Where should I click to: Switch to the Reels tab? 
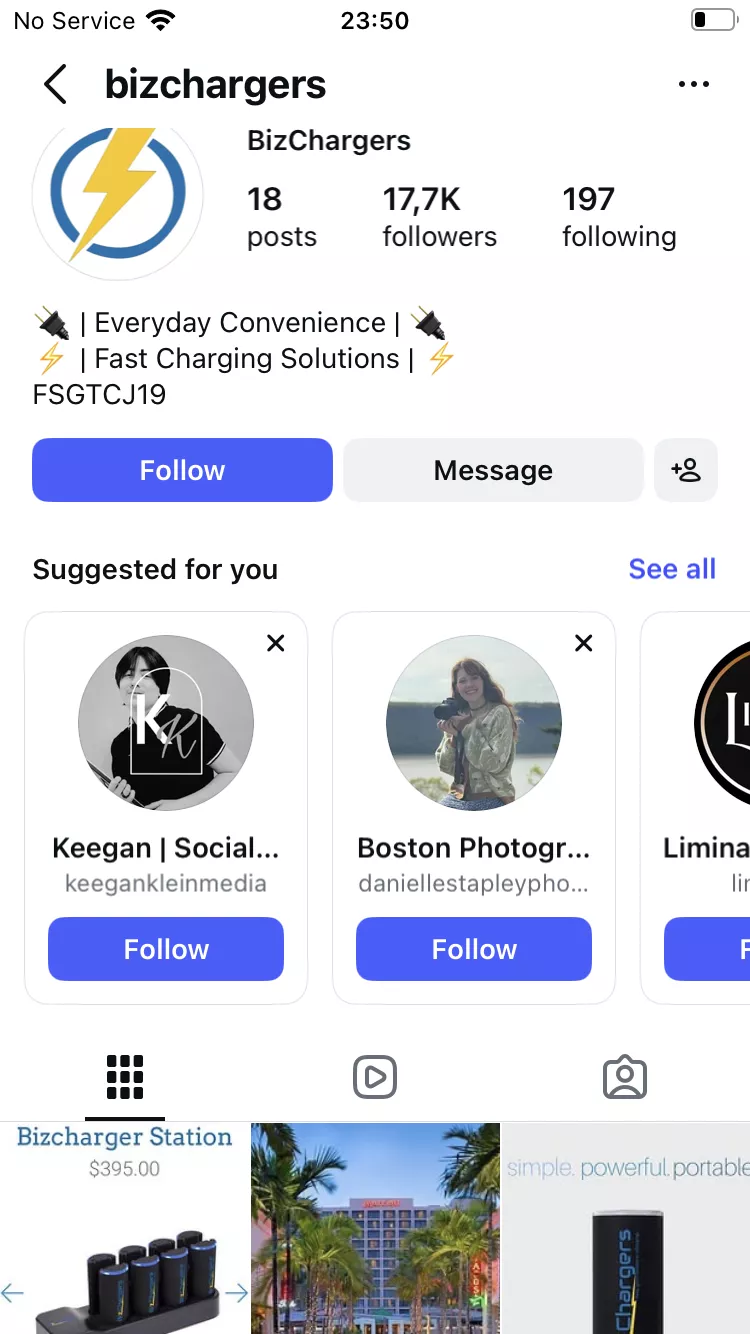tap(375, 1077)
